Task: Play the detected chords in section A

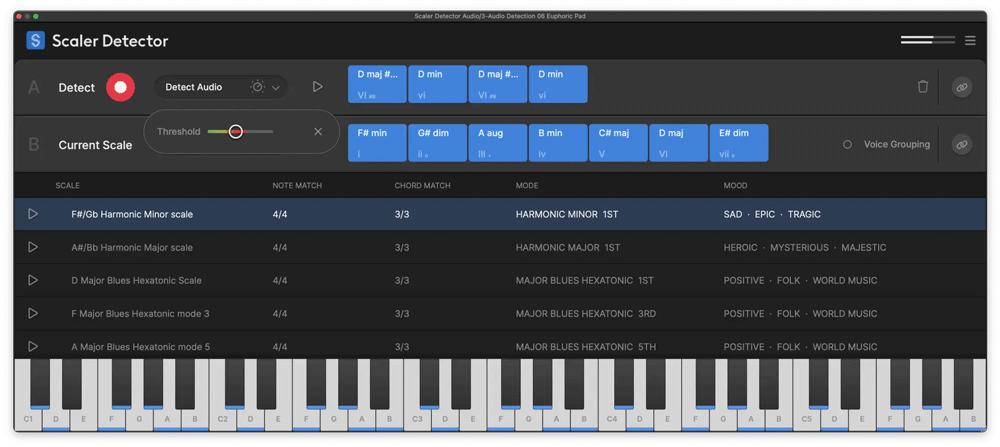Action: pos(317,87)
